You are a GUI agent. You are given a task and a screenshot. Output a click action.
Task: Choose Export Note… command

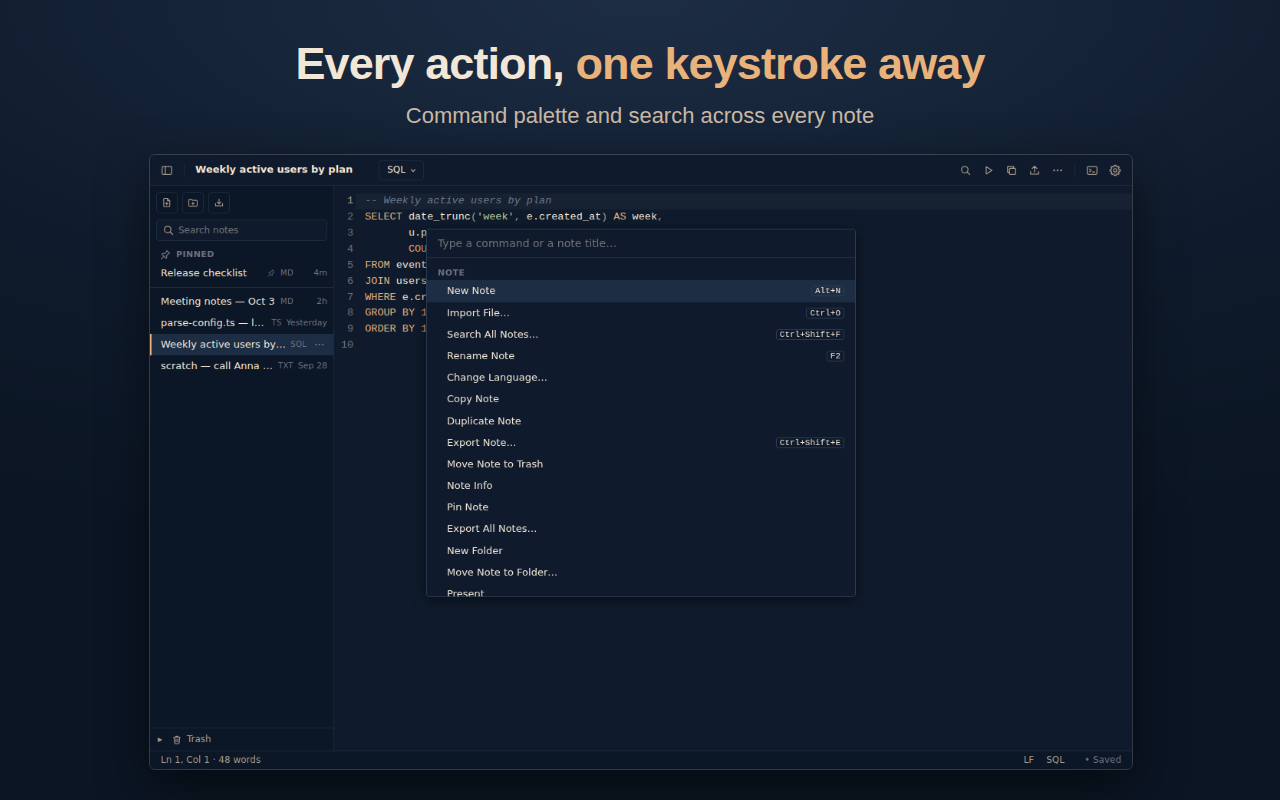(641, 442)
